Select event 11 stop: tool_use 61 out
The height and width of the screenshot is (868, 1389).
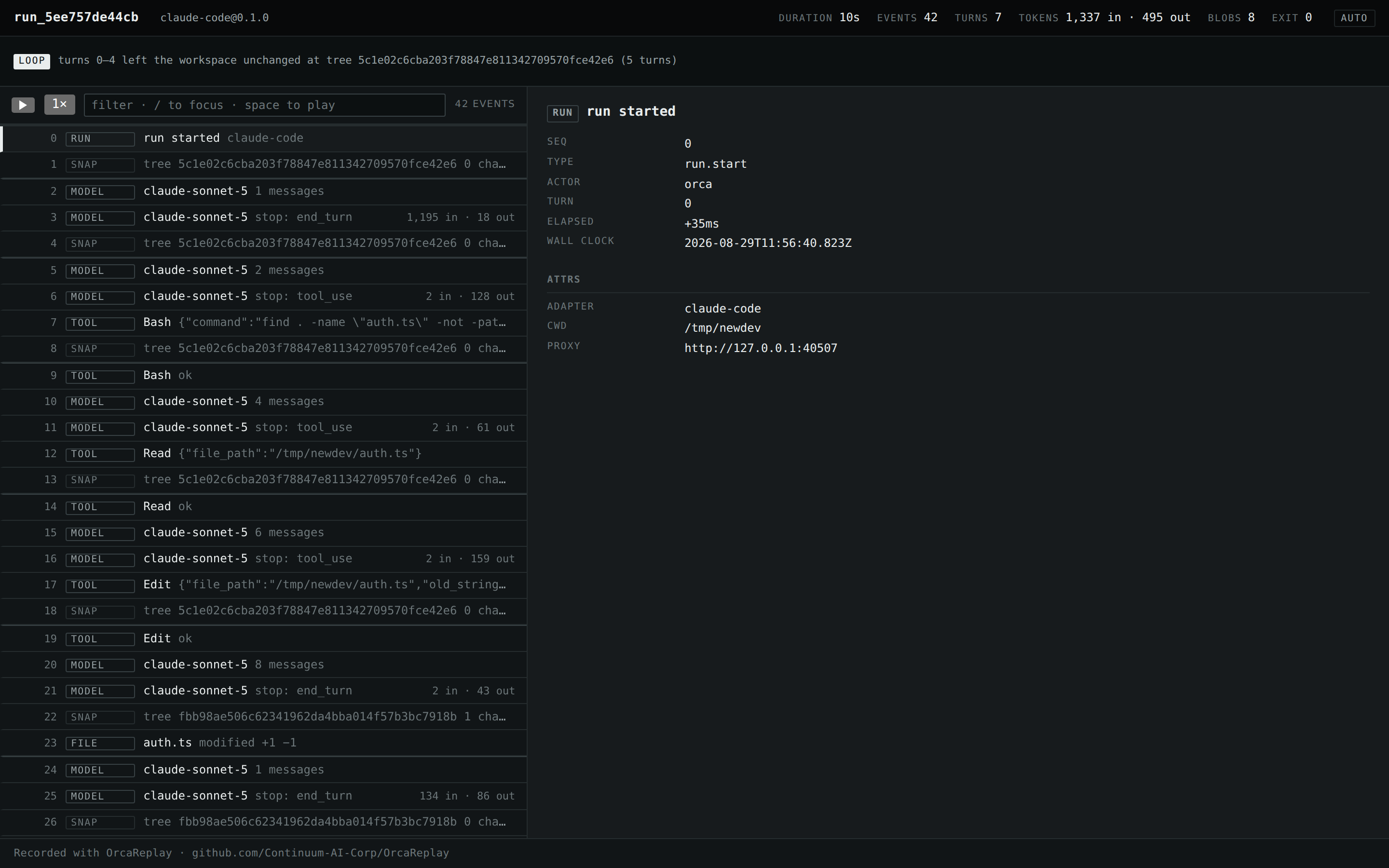click(263, 428)
